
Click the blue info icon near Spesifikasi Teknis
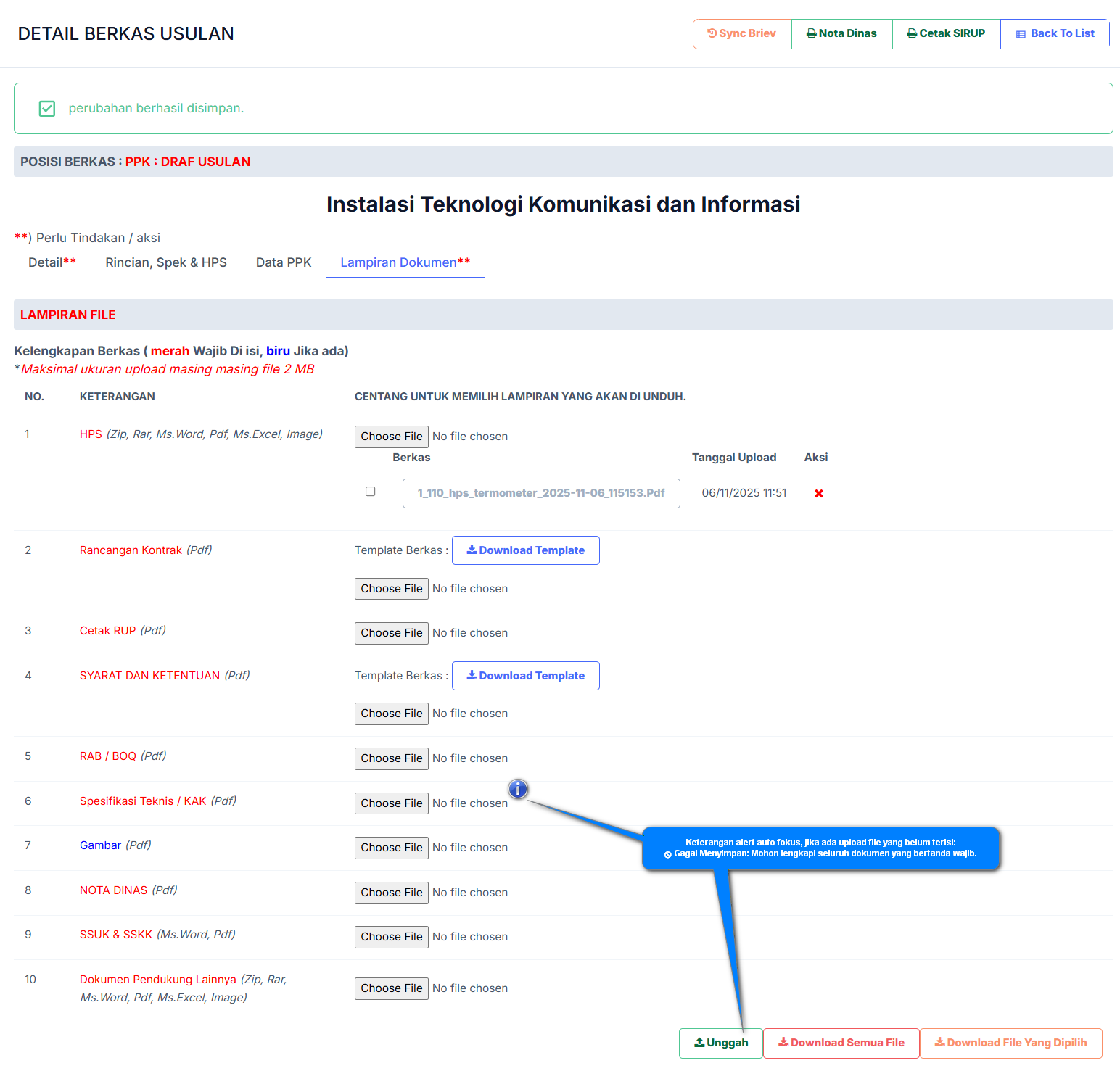517,789
